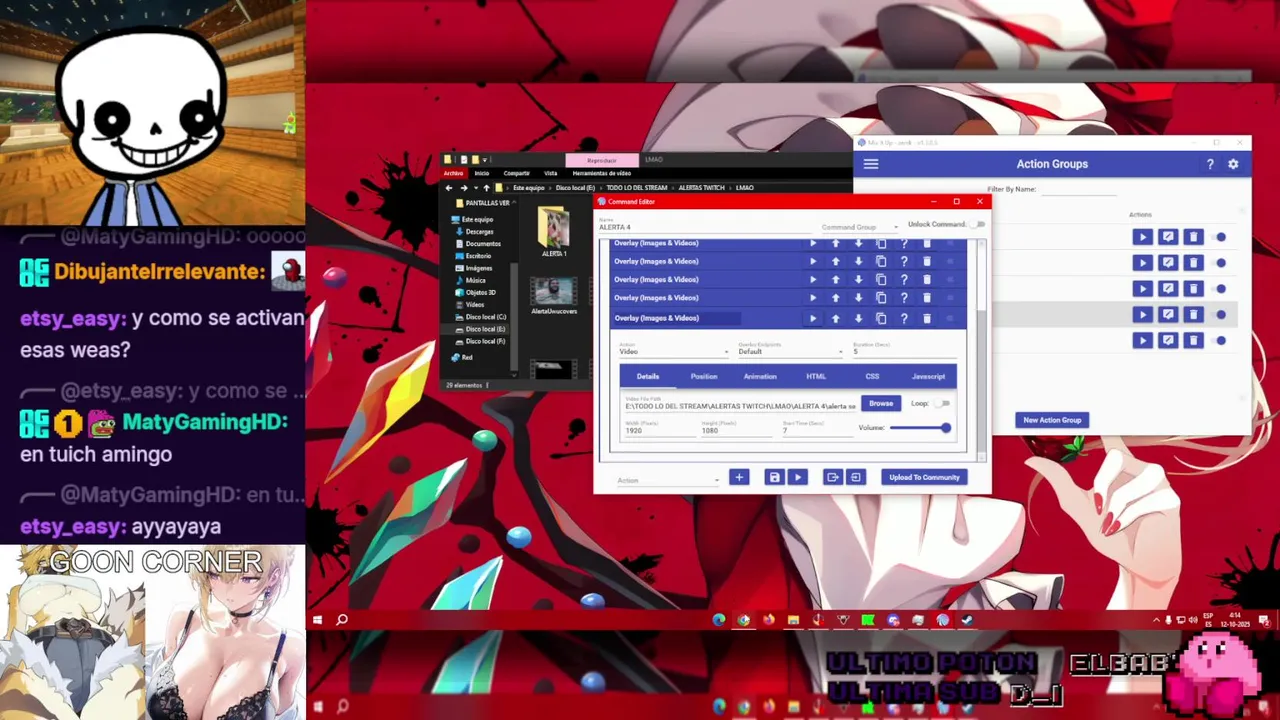
Task: Test-play the expanded Overlay action
Action: (x=812, y=318)
